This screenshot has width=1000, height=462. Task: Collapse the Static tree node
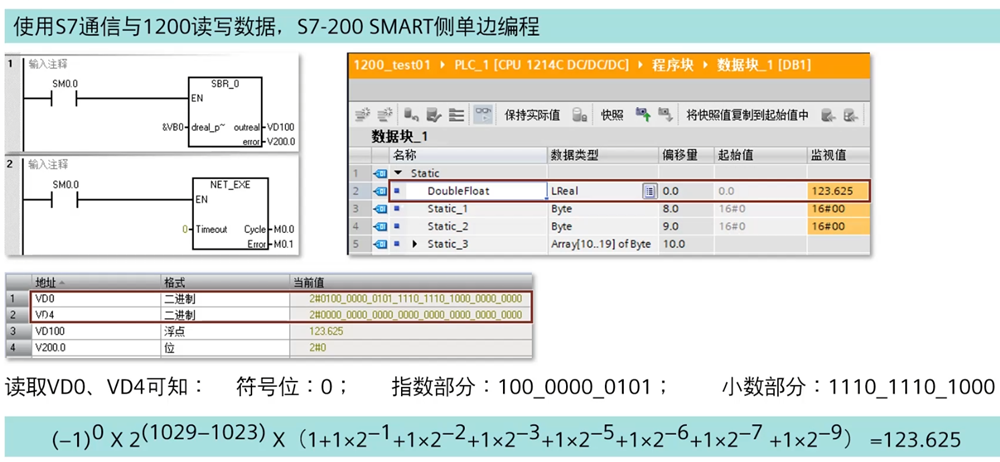coord(398,173)
